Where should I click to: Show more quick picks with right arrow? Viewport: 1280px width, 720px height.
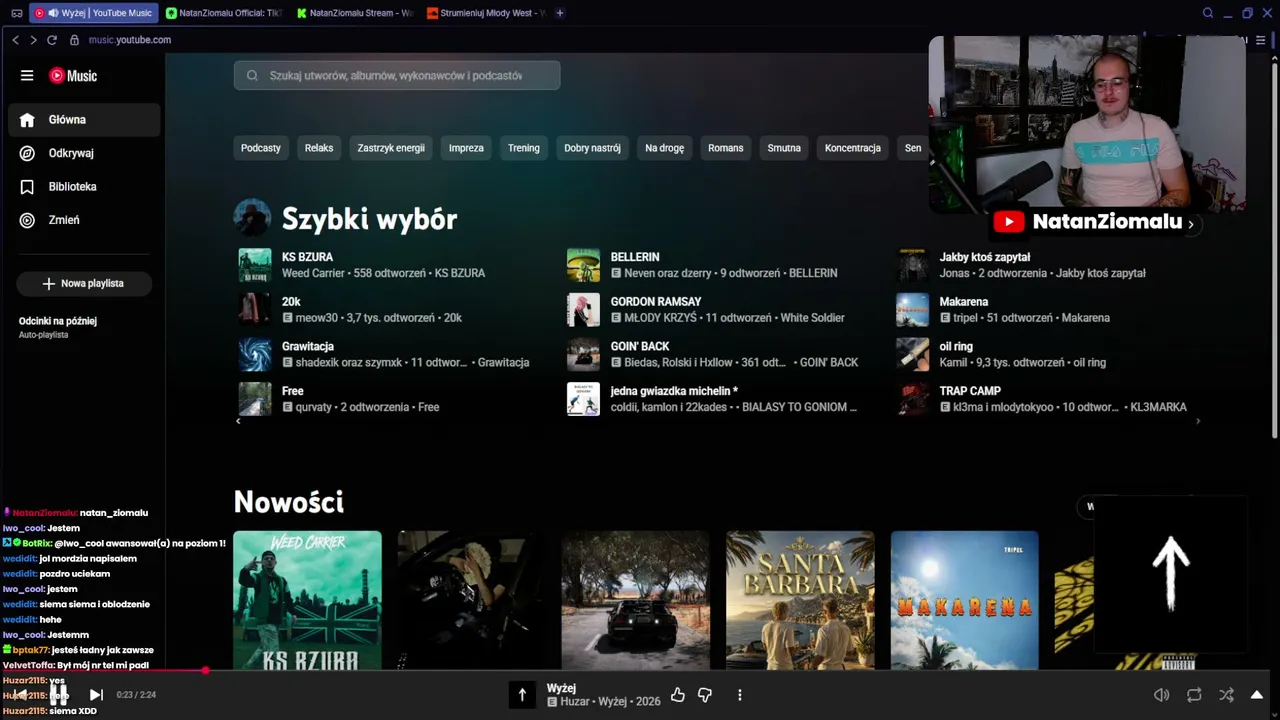coord(1198,421)
